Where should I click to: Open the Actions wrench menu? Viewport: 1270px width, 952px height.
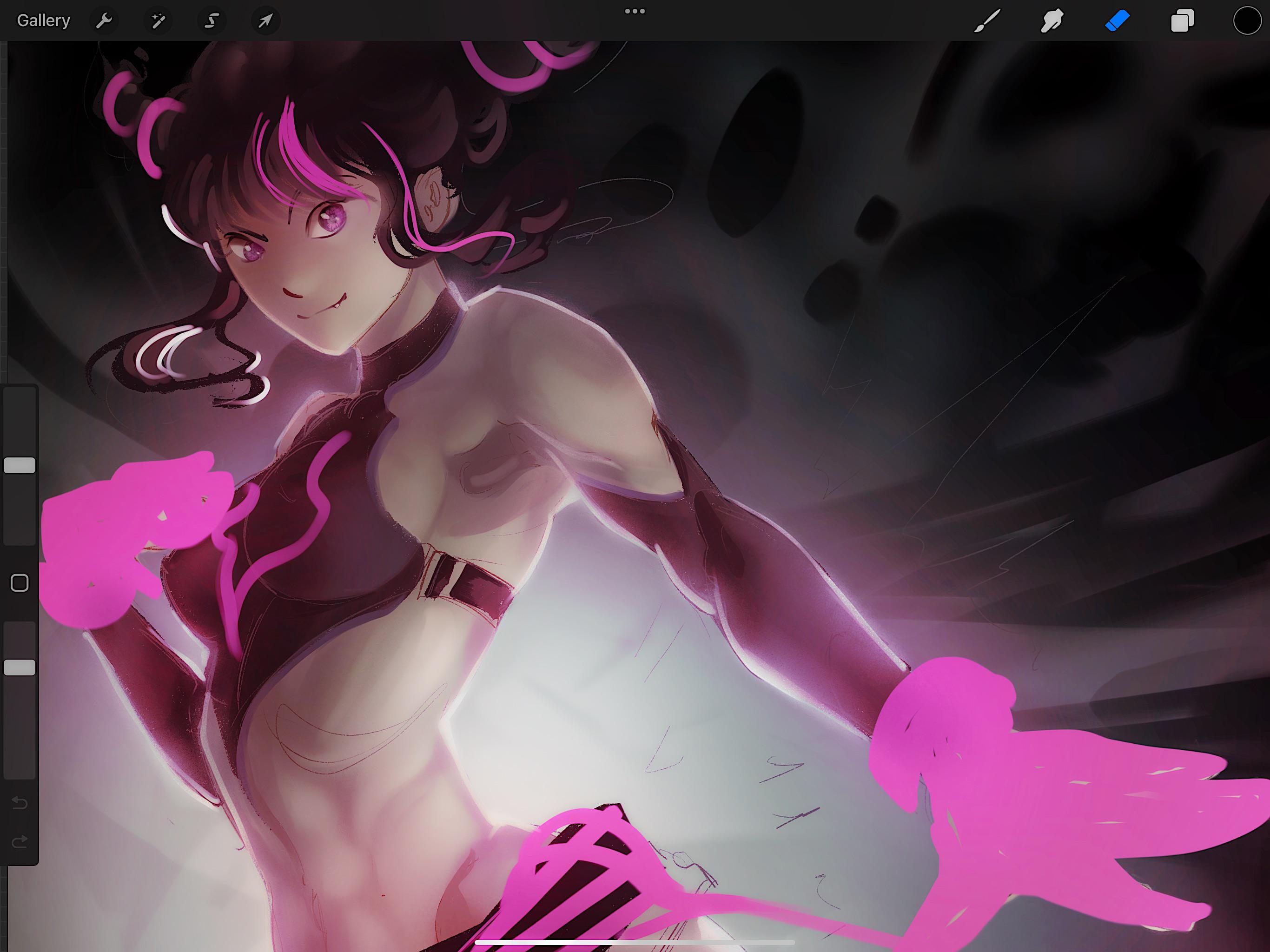104,21
